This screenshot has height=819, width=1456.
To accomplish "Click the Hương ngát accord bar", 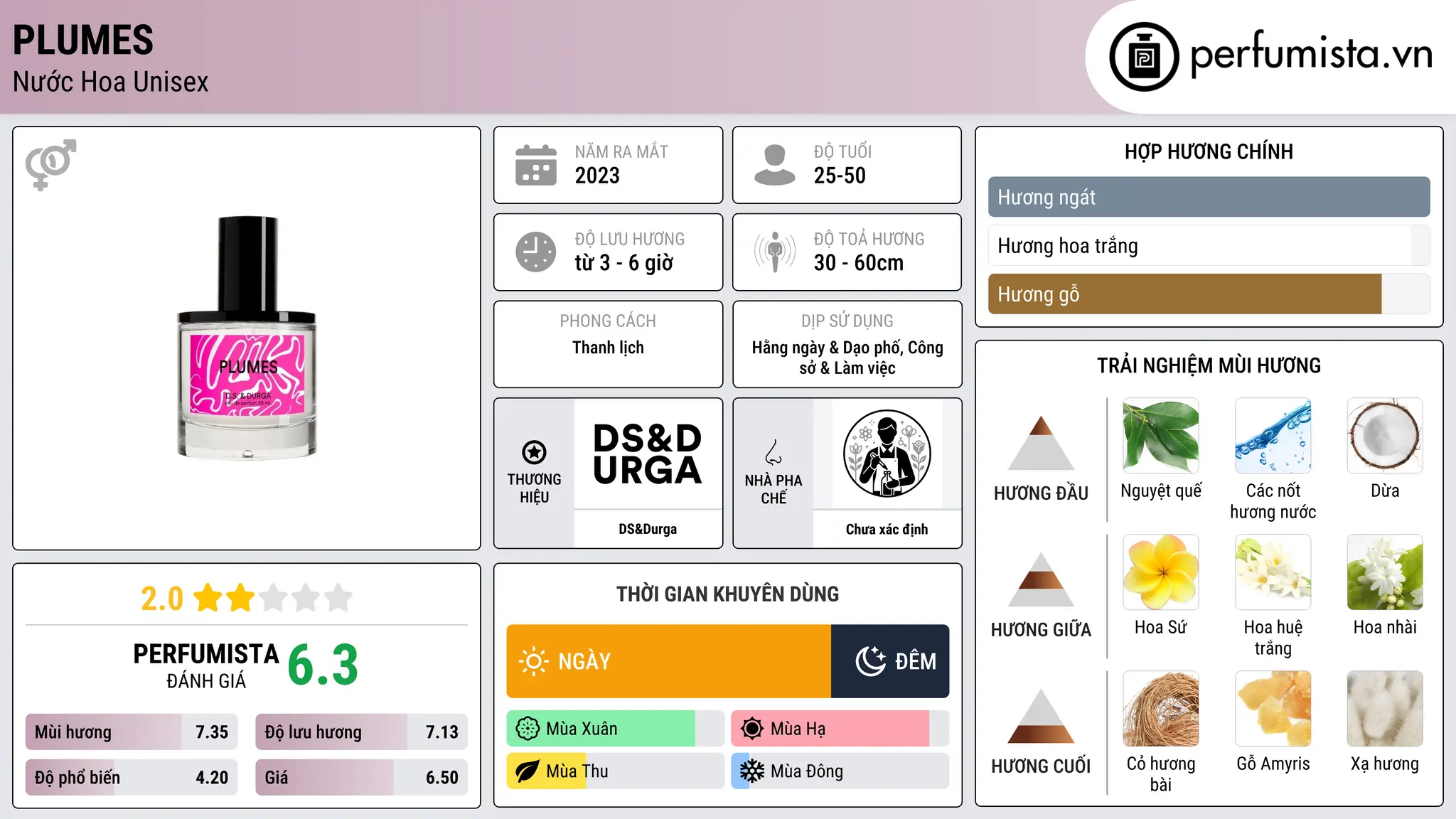I will pyautogui.click(x=1209, y=197).
